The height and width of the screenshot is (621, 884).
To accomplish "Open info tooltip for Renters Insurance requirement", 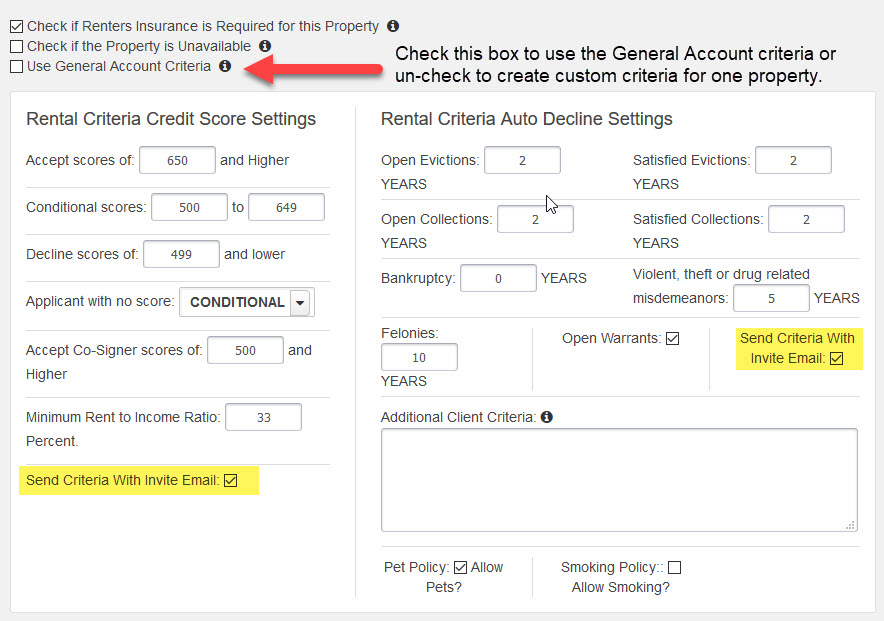I will point(391,26).
